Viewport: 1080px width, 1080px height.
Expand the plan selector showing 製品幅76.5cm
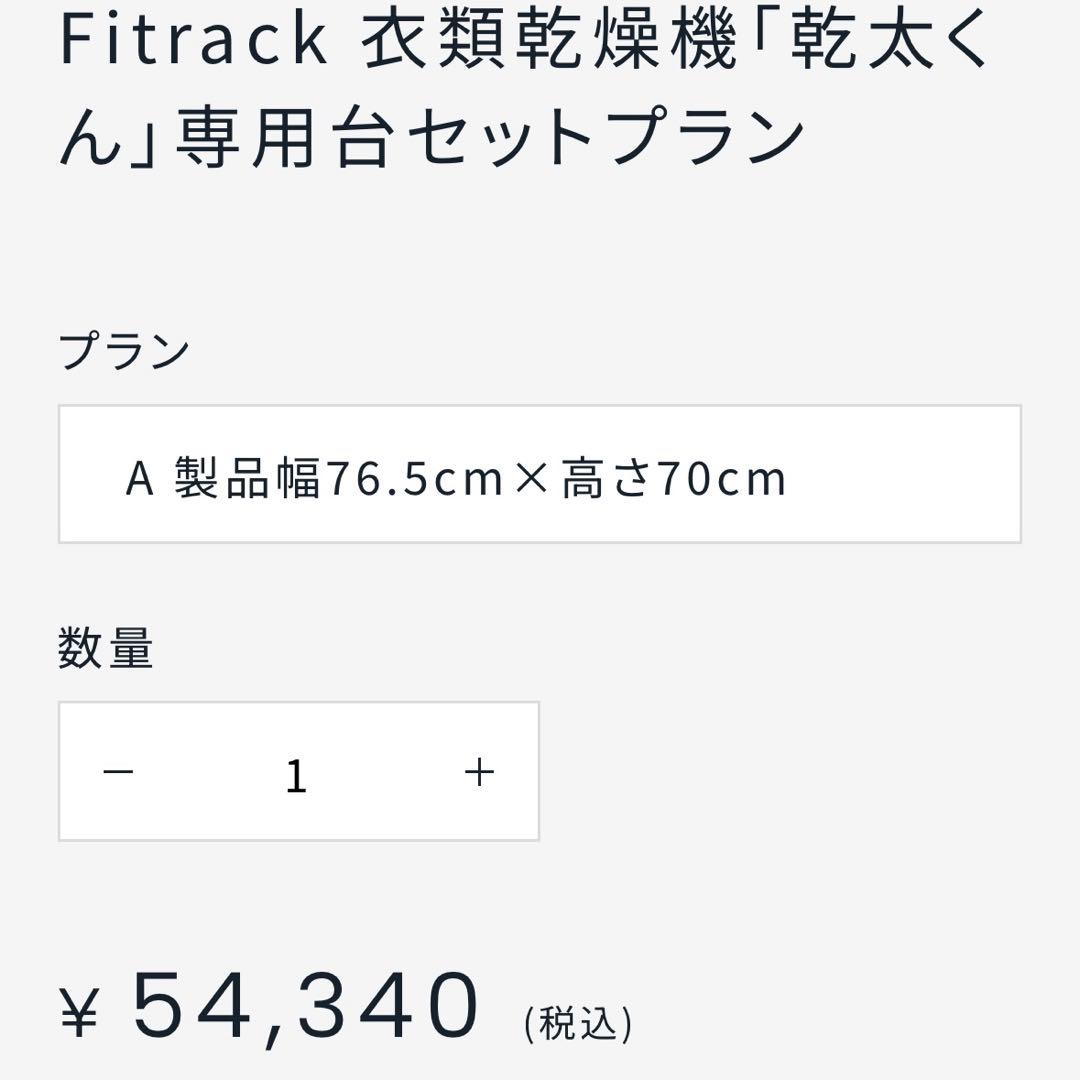point(540,472)
